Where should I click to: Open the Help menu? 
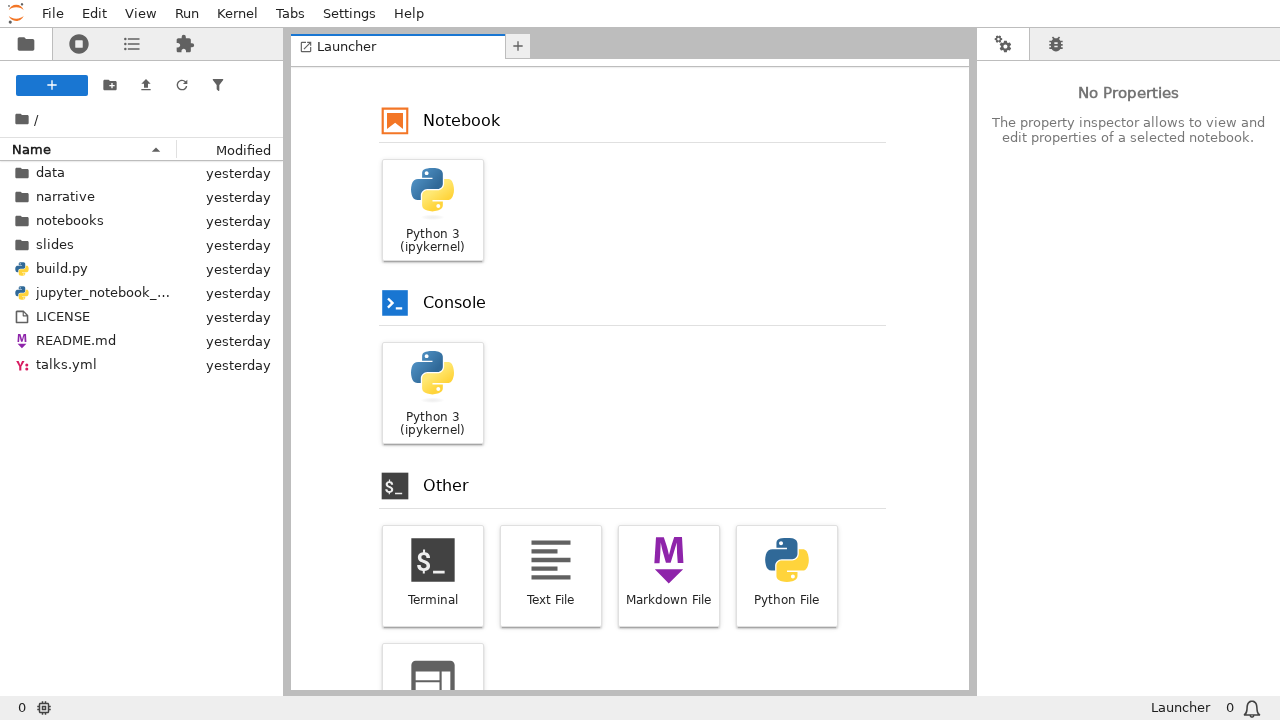click(409, 14)
